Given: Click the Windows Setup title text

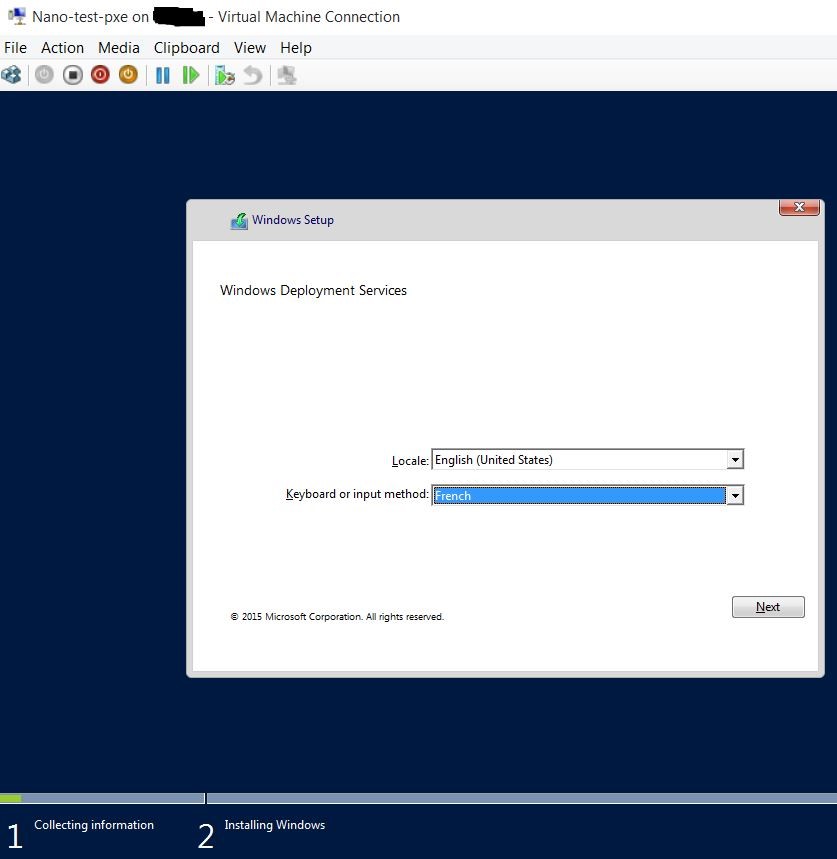Looking at the screenshot, I should tap(293, 220).
